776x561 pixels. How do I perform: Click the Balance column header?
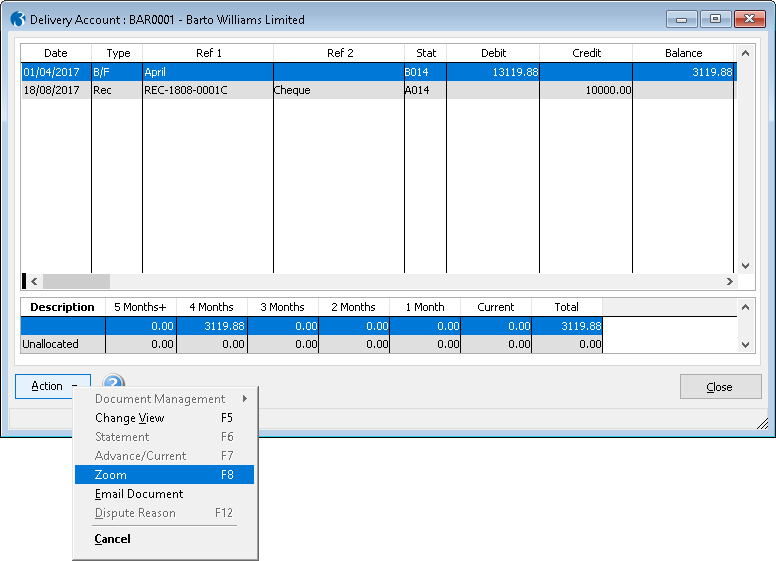(683, 53)
